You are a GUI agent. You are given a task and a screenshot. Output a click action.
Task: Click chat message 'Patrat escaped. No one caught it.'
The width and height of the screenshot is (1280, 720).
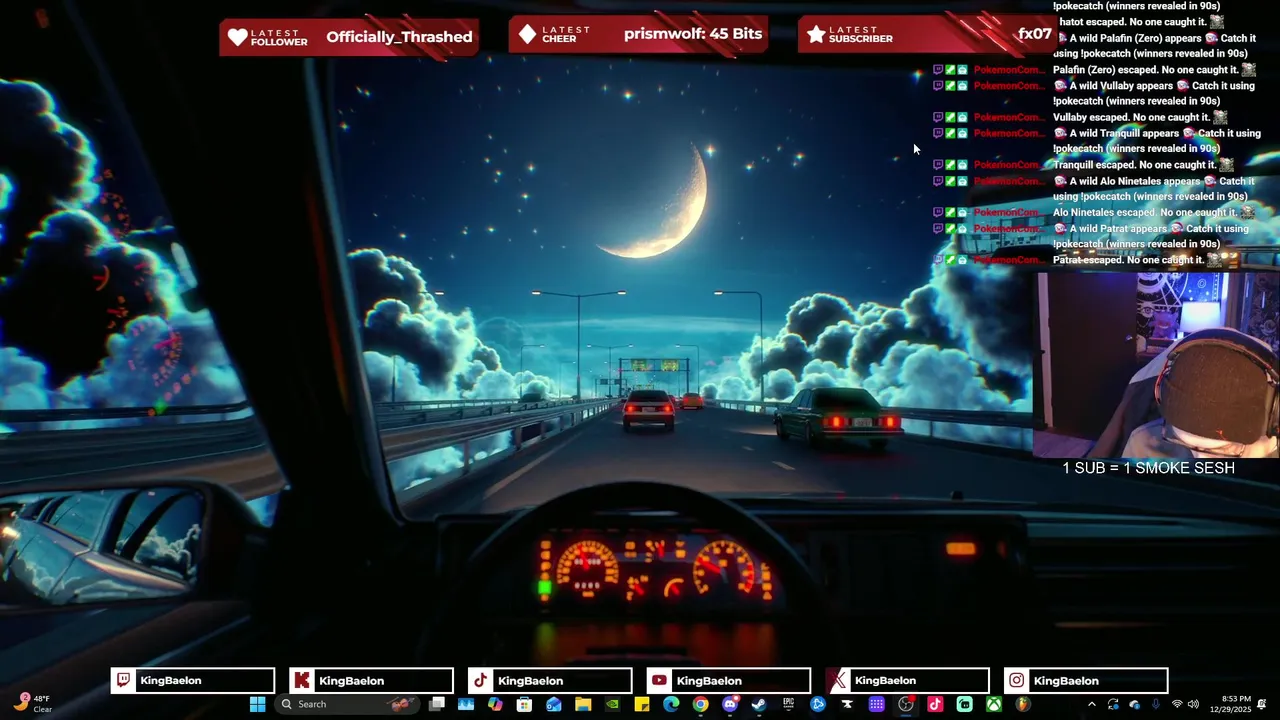point(1128,260)
